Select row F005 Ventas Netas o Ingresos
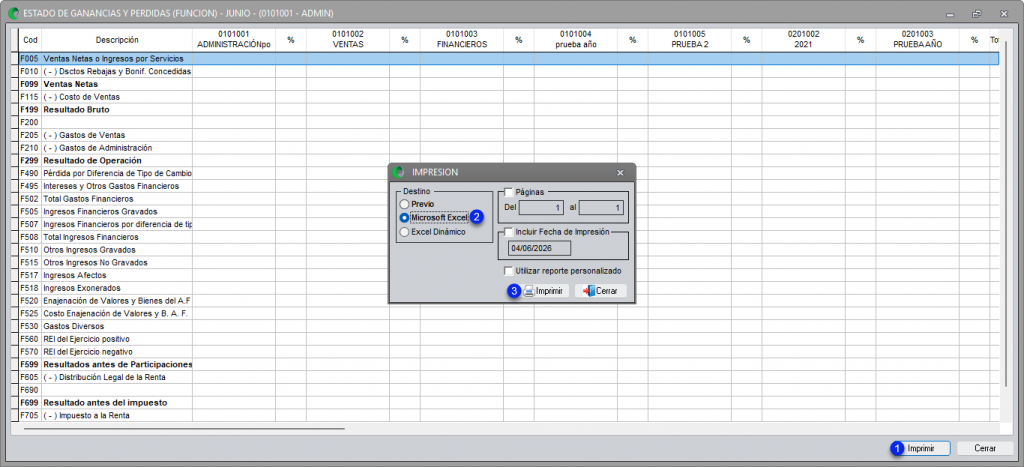 (x=509, y=59)
